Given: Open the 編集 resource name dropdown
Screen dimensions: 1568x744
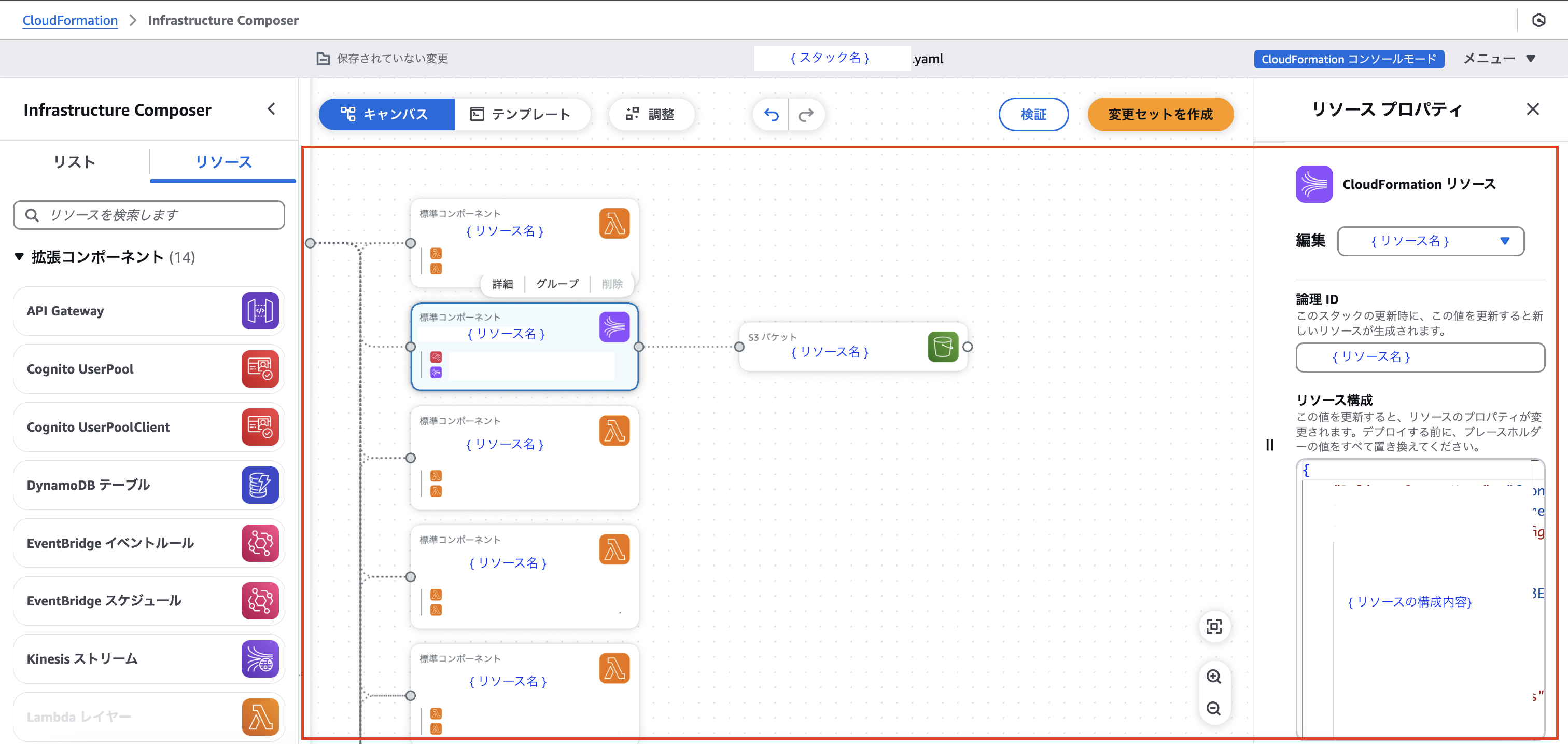Looking at the screenshot, I should pos(1430,241).
